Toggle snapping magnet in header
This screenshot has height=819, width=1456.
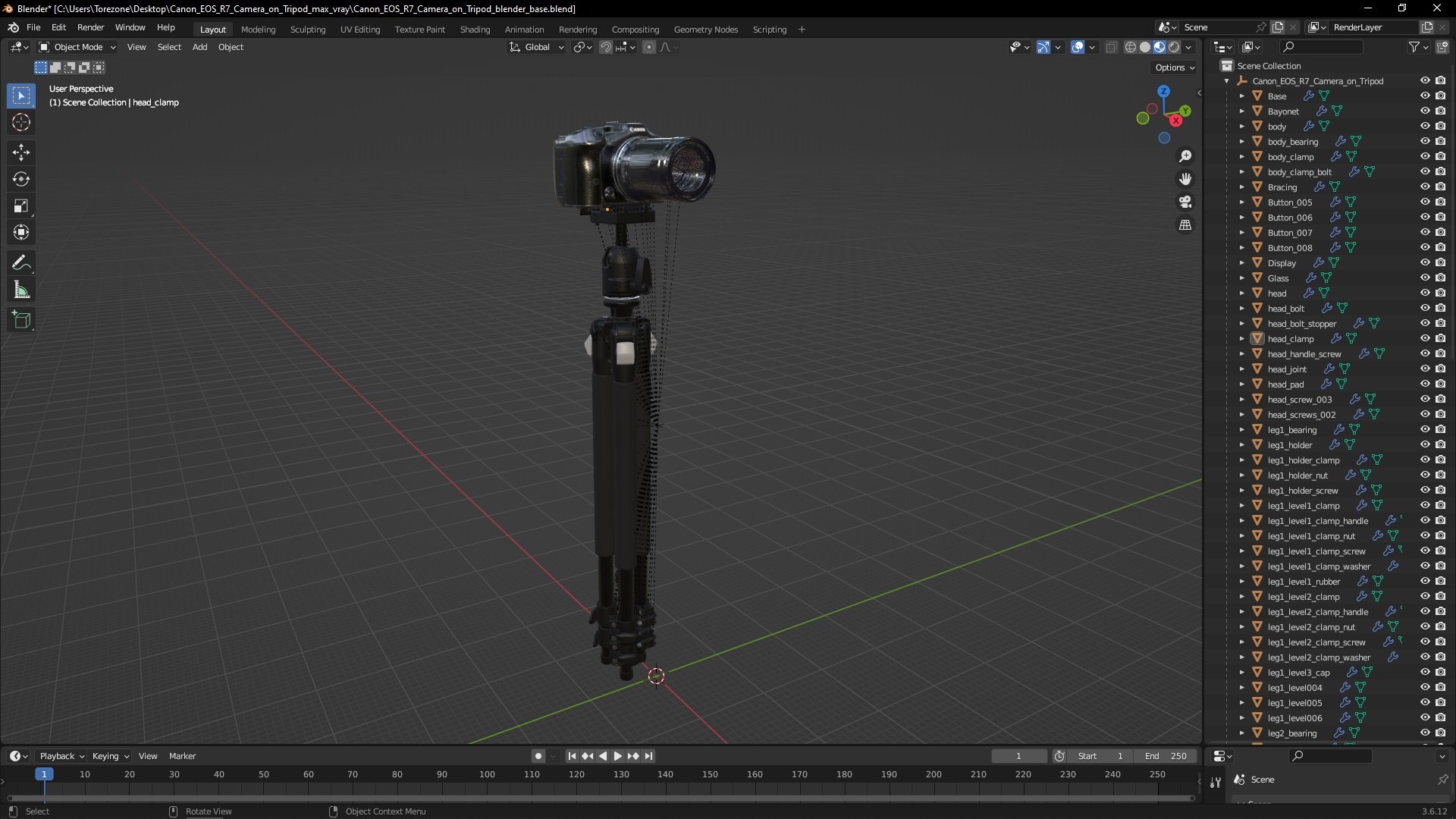pos(605,47)
